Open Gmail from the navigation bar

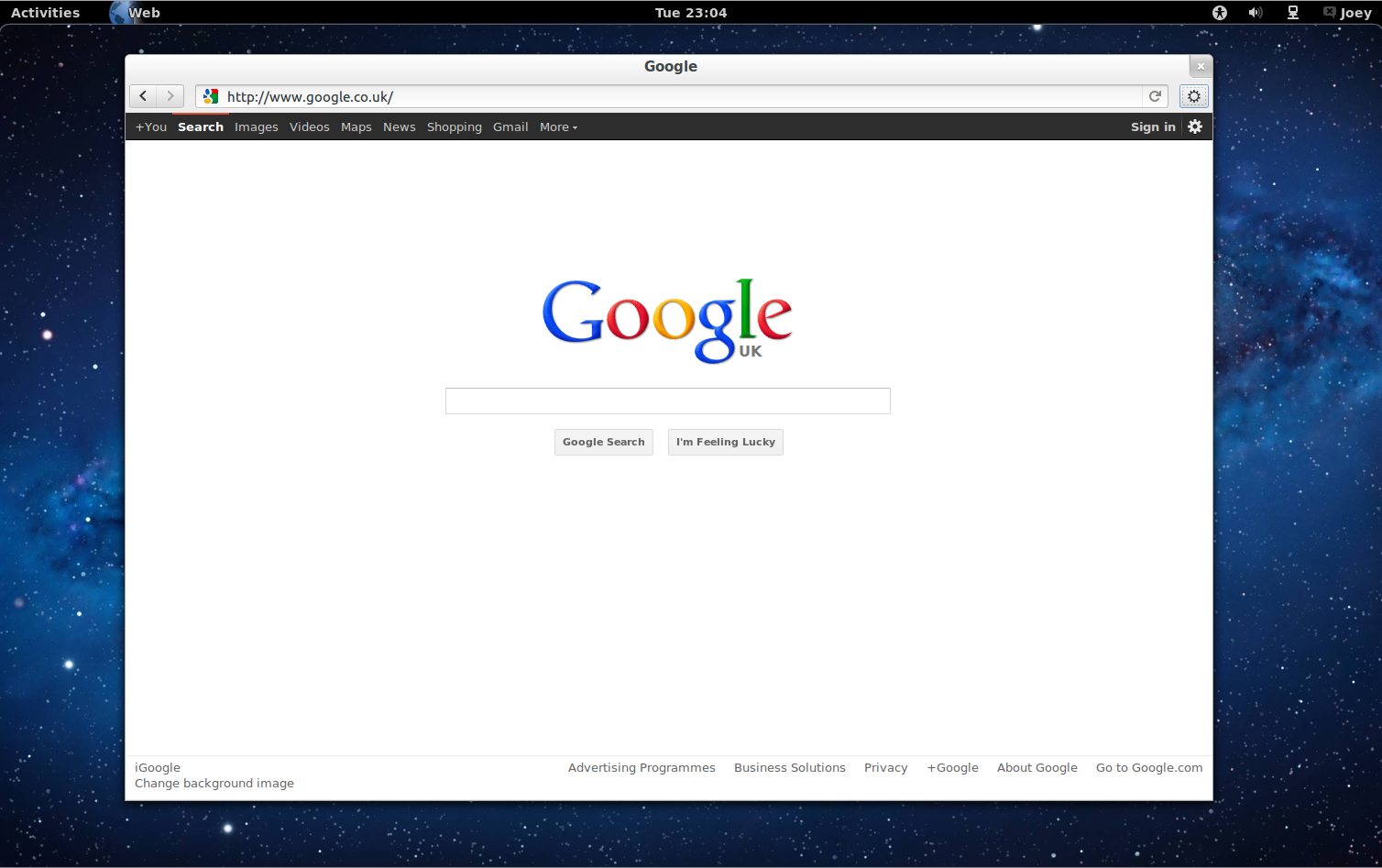pyautogui.click(x=510, y=126)
